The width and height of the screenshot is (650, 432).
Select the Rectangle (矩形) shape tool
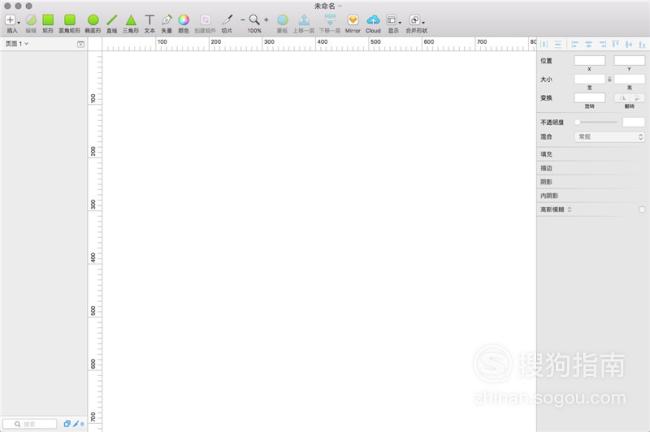pos(48,20)
